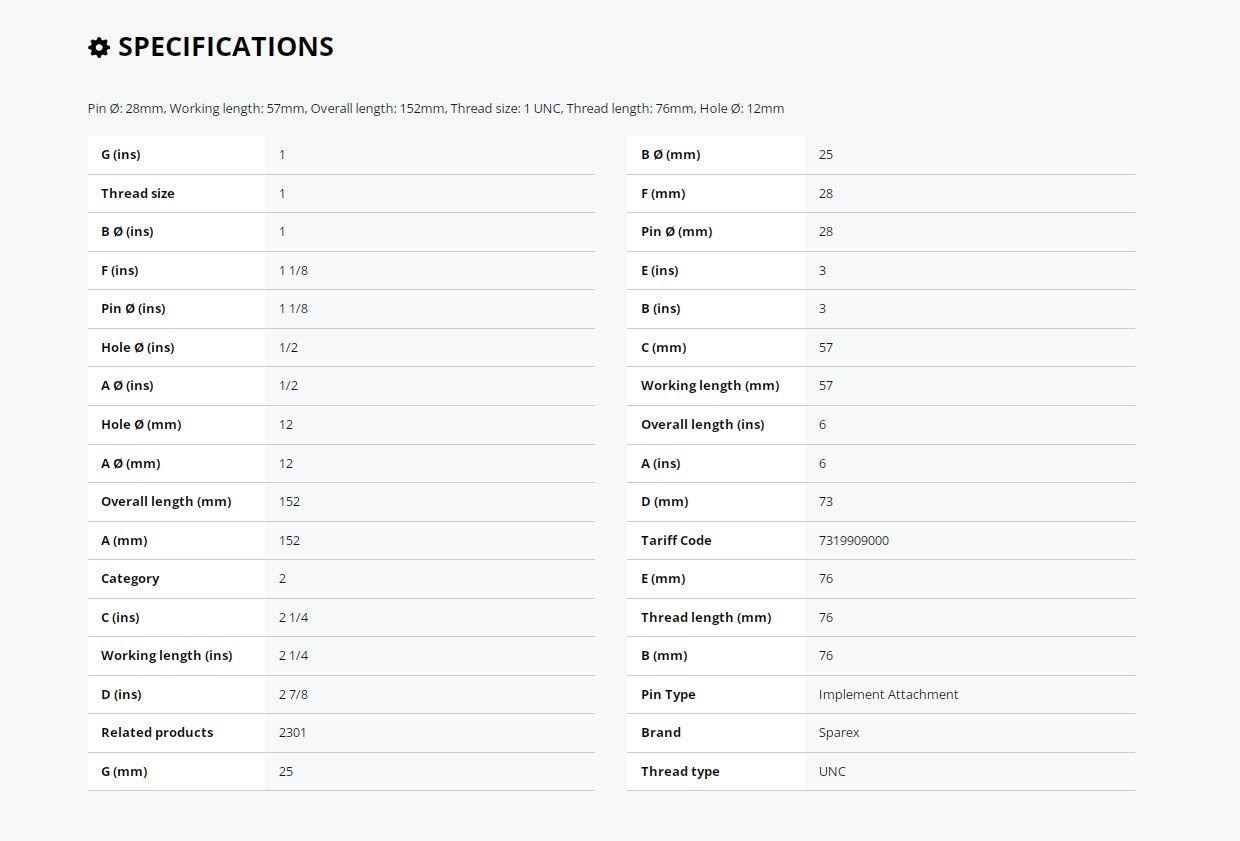Select the Working length (mm) row label
The height and width of the screenshot is (841, 1240).
tap(710, 385)
